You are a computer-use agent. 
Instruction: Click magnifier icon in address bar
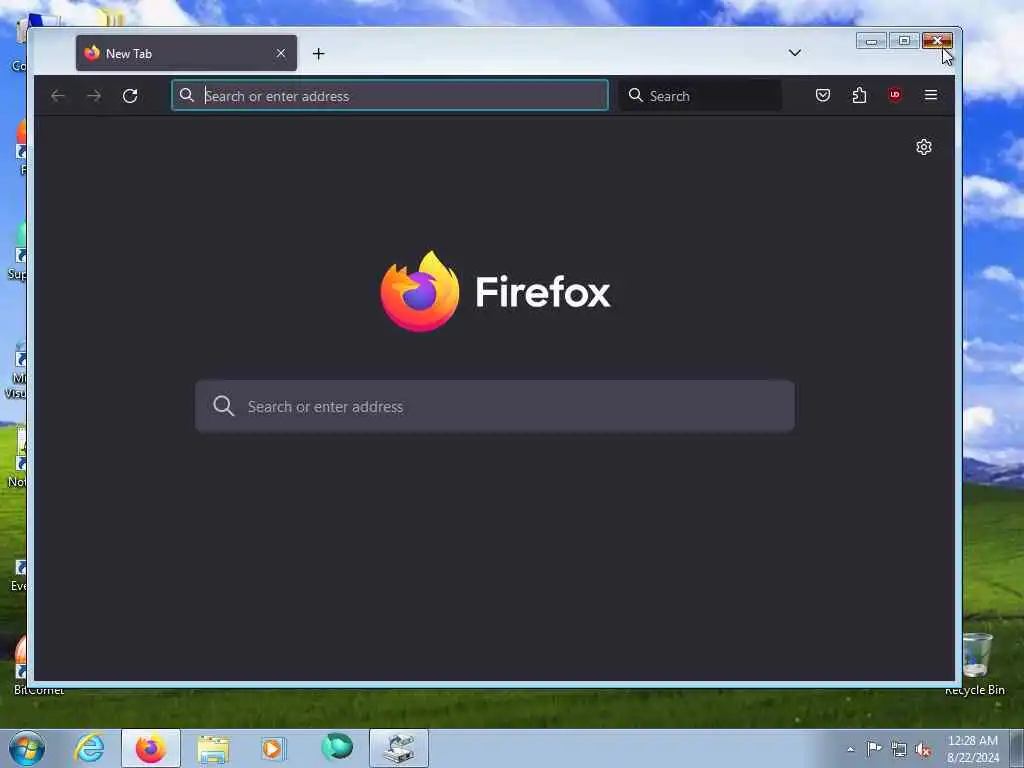(x=187, y=95)
